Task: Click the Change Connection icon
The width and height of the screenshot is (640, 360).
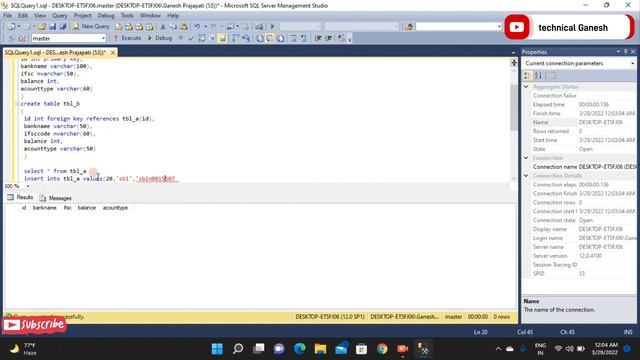Action: tap(22, 38)
